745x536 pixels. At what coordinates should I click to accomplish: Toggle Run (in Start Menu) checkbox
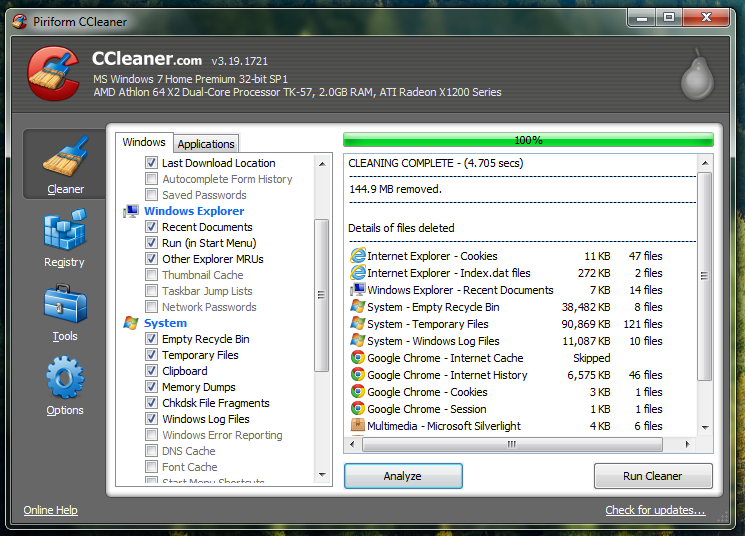click(151, 243)
